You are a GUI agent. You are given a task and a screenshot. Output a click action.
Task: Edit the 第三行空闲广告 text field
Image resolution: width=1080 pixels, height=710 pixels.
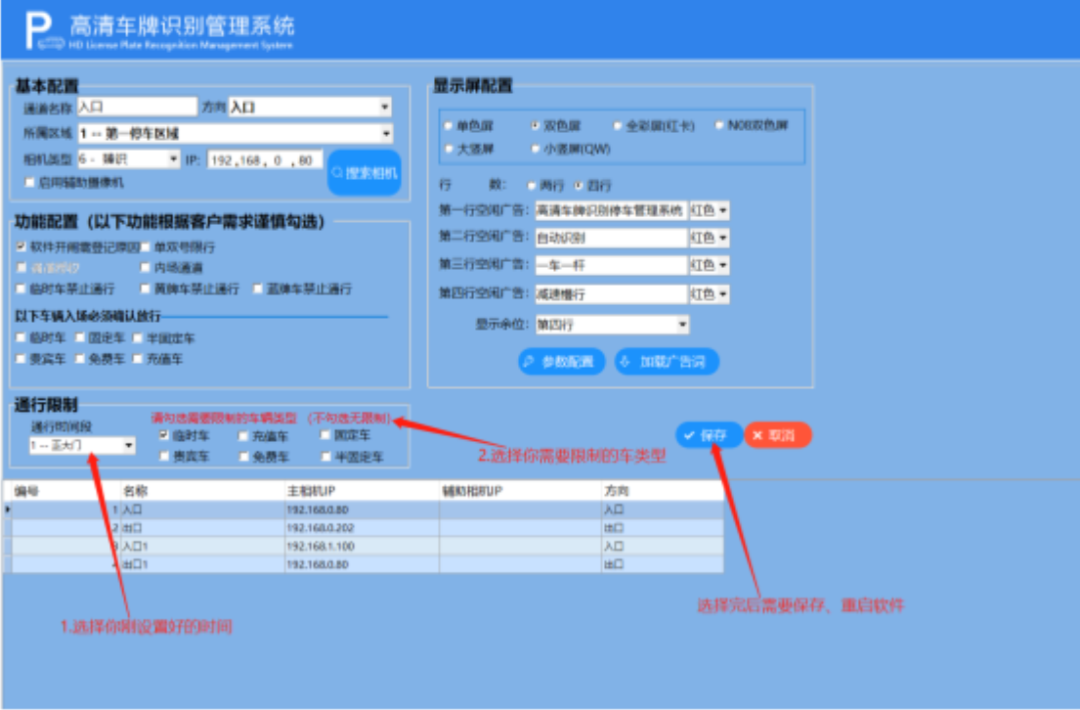611,266
